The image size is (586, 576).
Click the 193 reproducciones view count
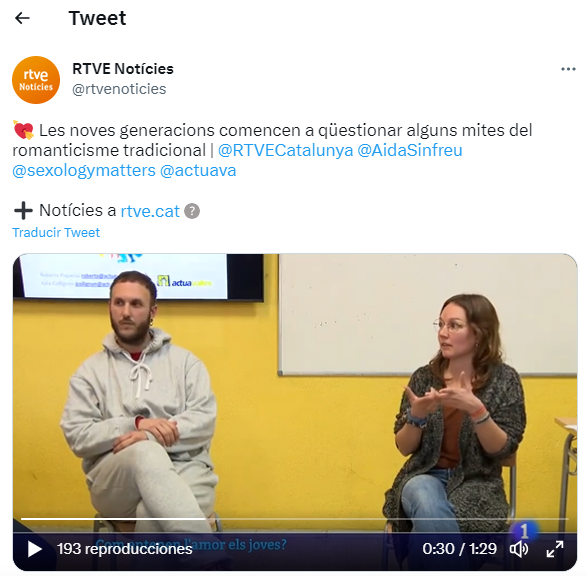(x=125, y=549)
